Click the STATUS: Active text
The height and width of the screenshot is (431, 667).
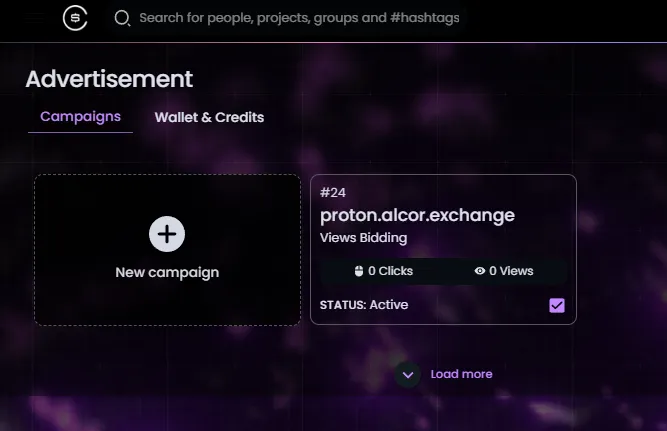364,305
